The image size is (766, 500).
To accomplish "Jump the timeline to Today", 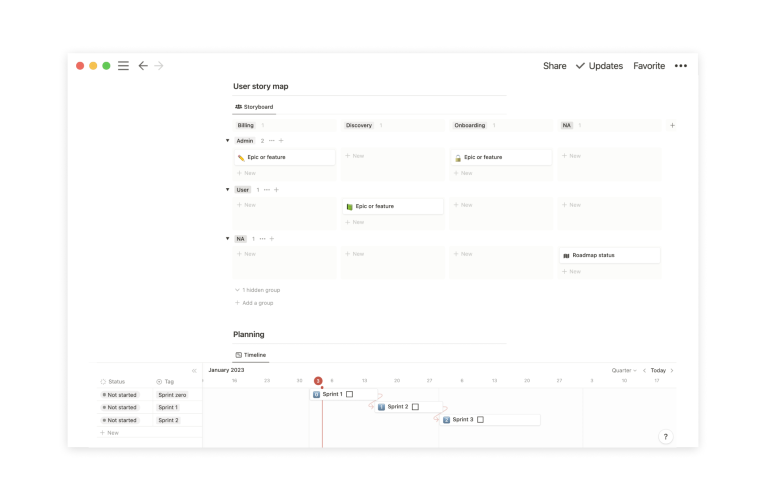I will [658, 370].
